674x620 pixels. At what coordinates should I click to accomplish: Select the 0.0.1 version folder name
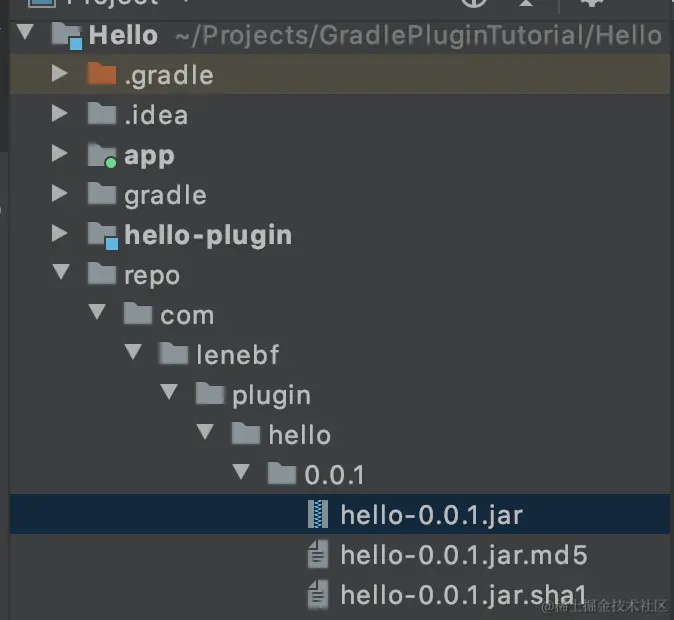(x=334, y=475)
